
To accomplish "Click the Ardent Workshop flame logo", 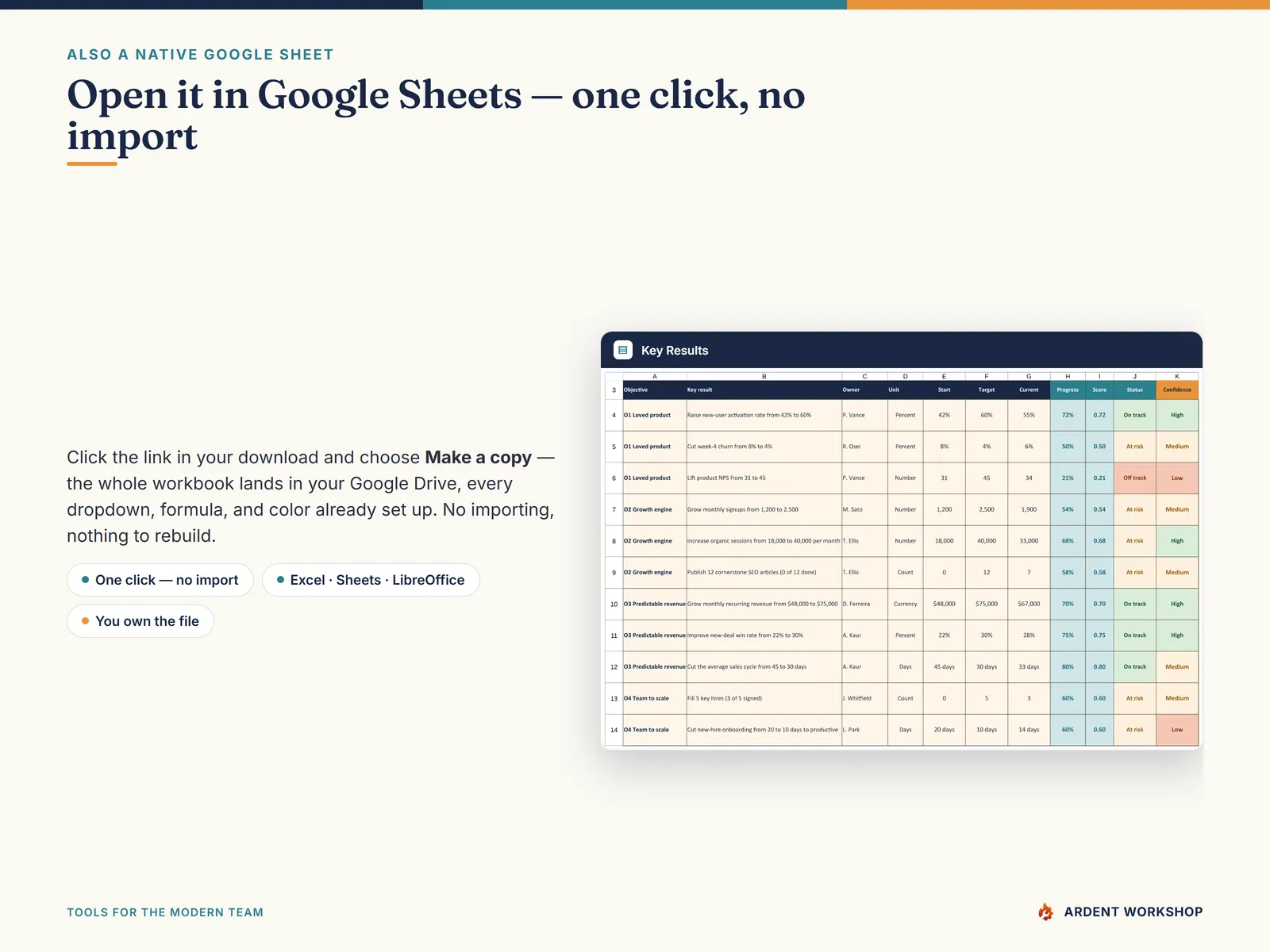I will 1045,912.
